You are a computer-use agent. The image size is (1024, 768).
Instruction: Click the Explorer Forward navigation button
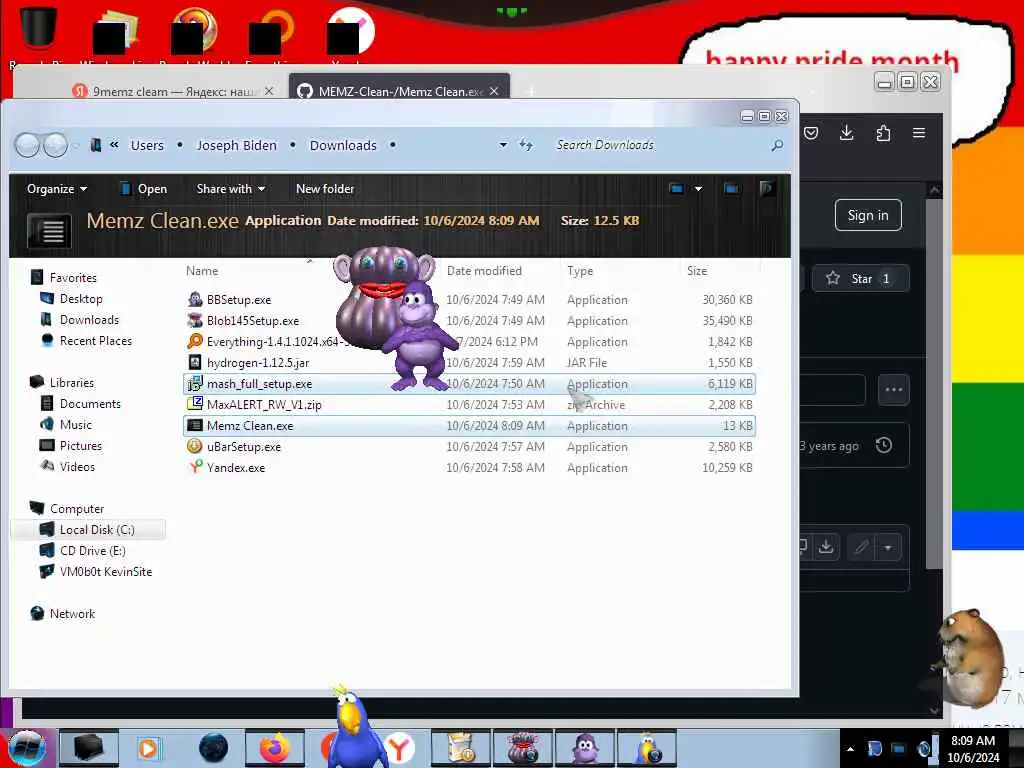click(x=56, y=145)
